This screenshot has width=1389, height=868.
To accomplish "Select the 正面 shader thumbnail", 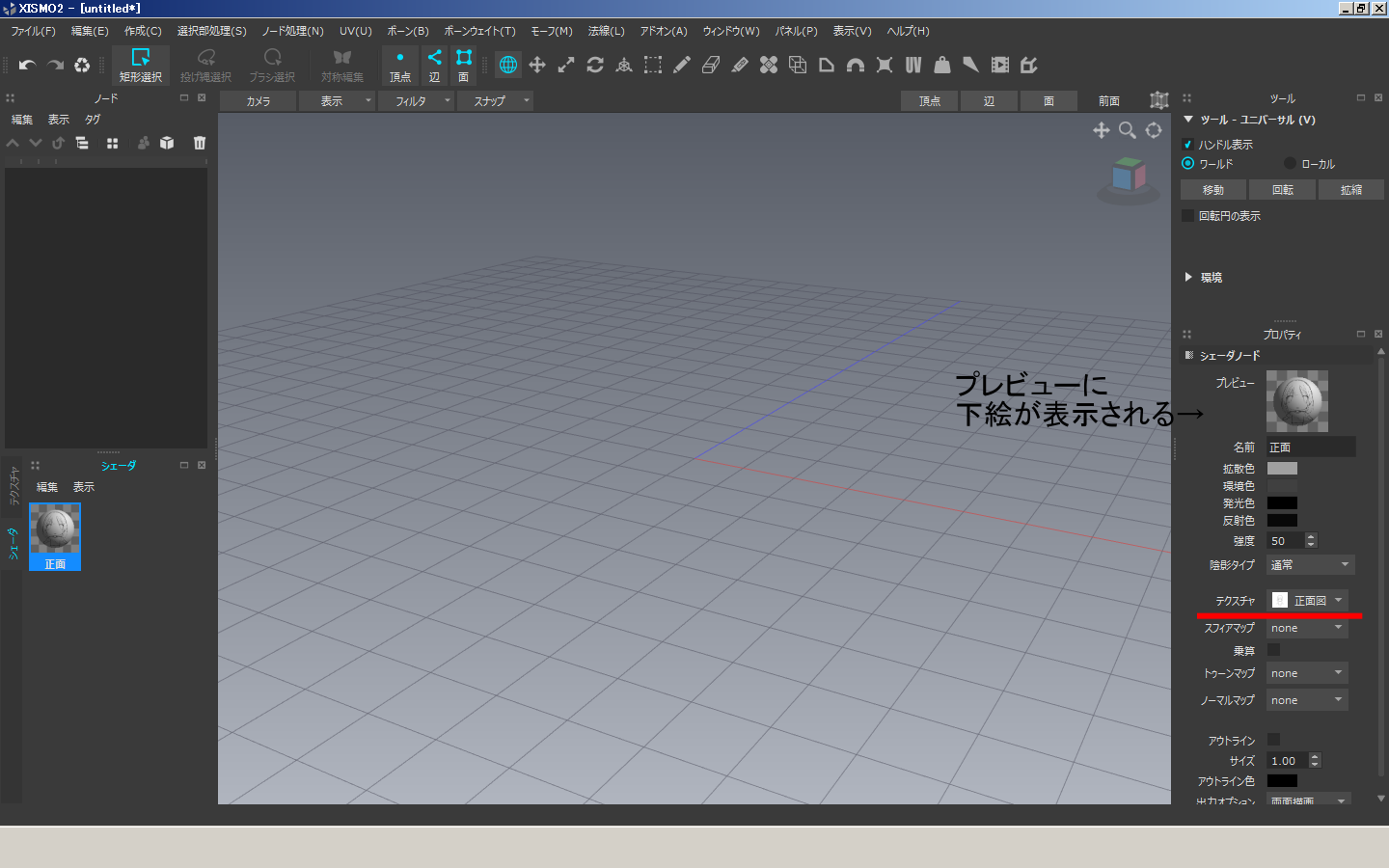I will tap(55, 536).
